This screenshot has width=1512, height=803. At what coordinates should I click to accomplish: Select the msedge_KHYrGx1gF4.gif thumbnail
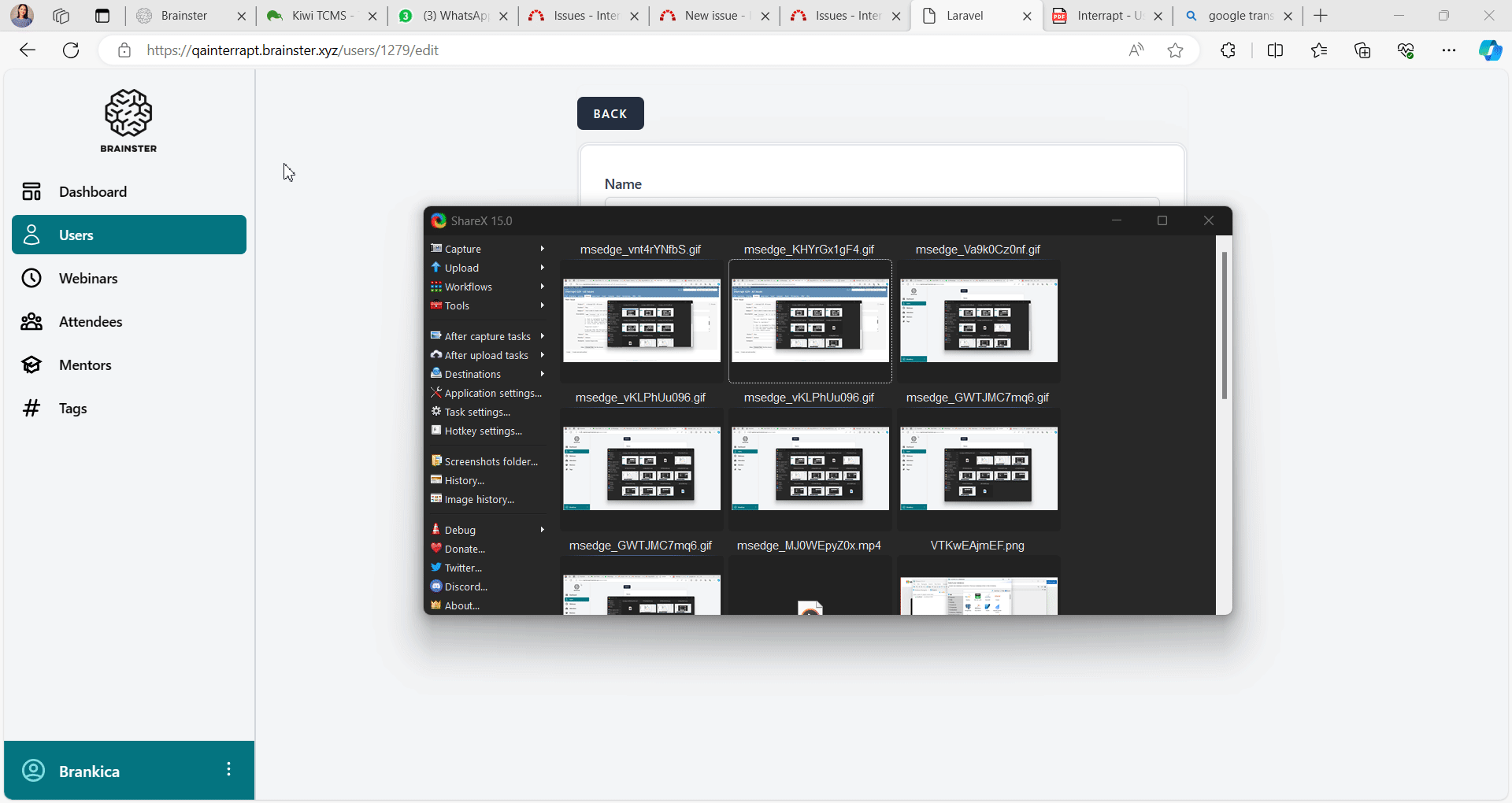click(810, 320)
